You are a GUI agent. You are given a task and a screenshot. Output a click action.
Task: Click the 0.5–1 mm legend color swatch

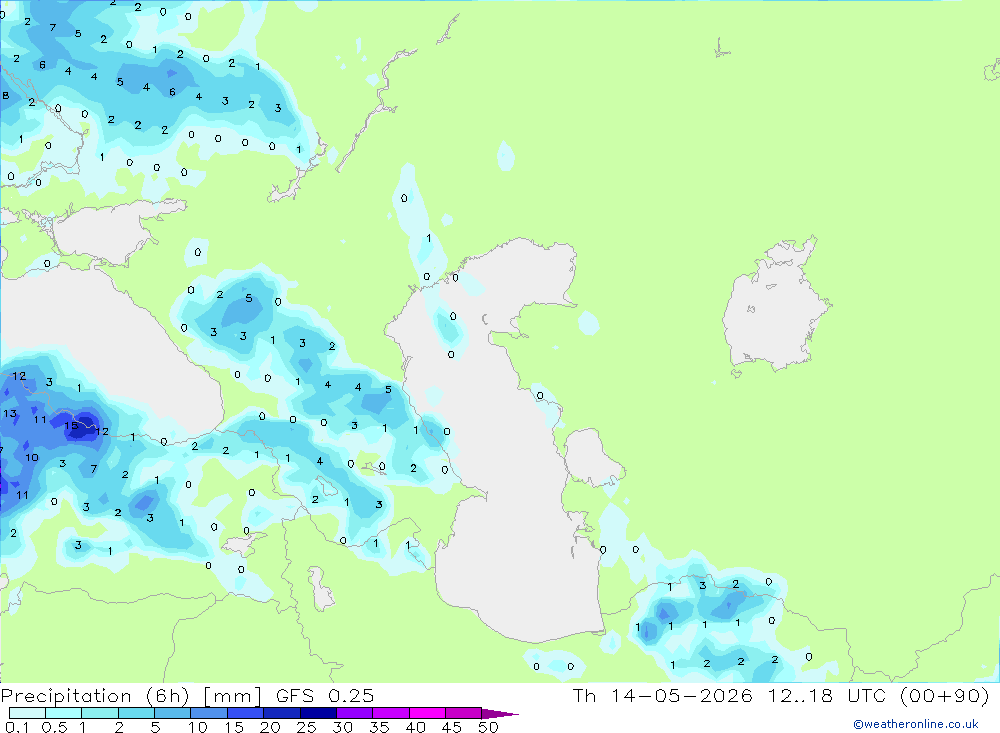[64, 713]
